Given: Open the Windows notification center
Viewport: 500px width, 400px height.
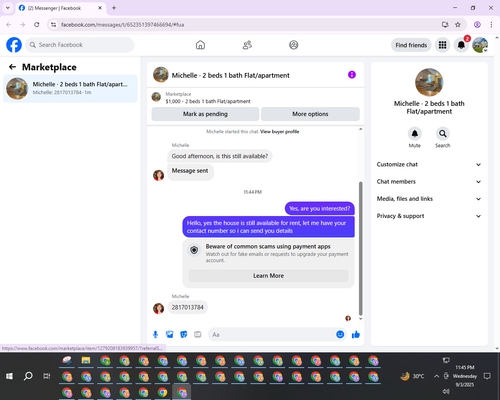Looking at the screenshot, I should (487, 376).
